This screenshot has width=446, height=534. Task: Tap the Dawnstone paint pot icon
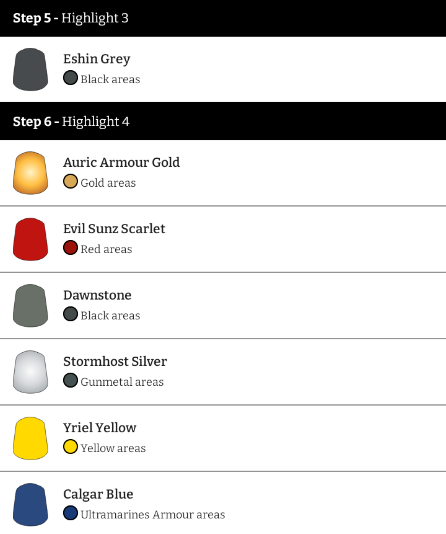[x=30, y=306]
